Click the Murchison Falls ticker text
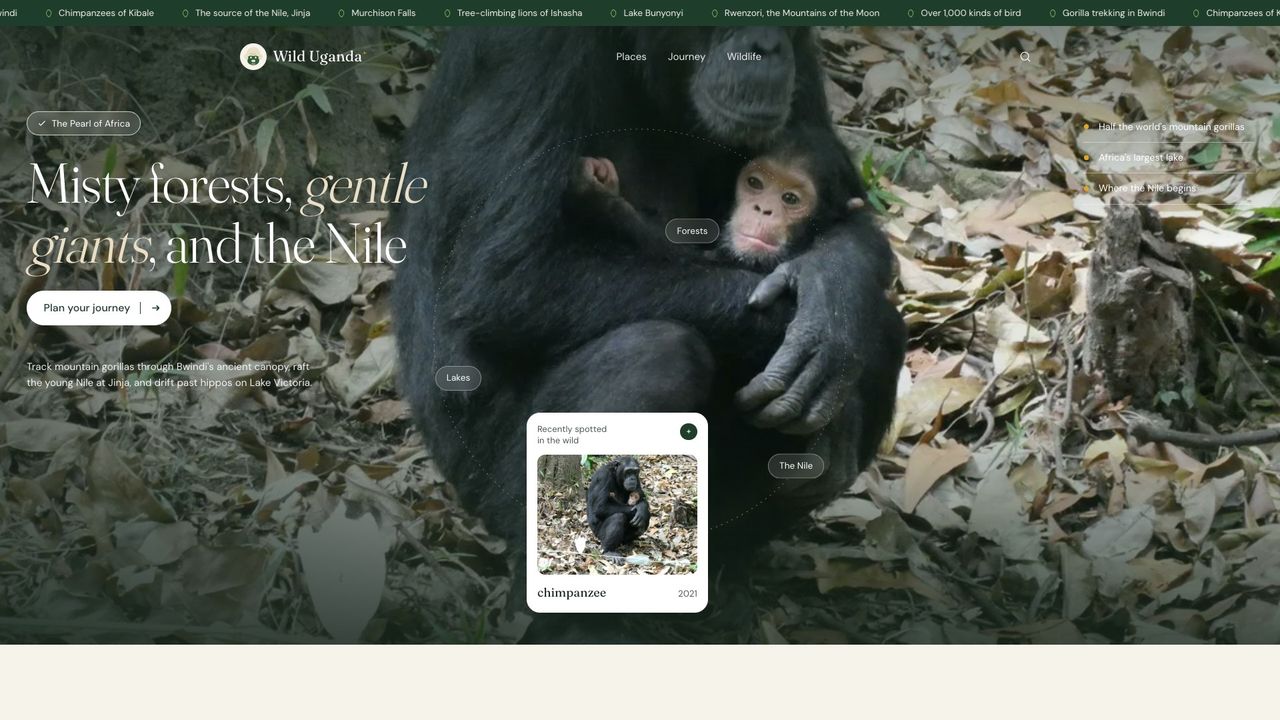This screenshot has width=1280, height=720. click(x=383, y=13)
